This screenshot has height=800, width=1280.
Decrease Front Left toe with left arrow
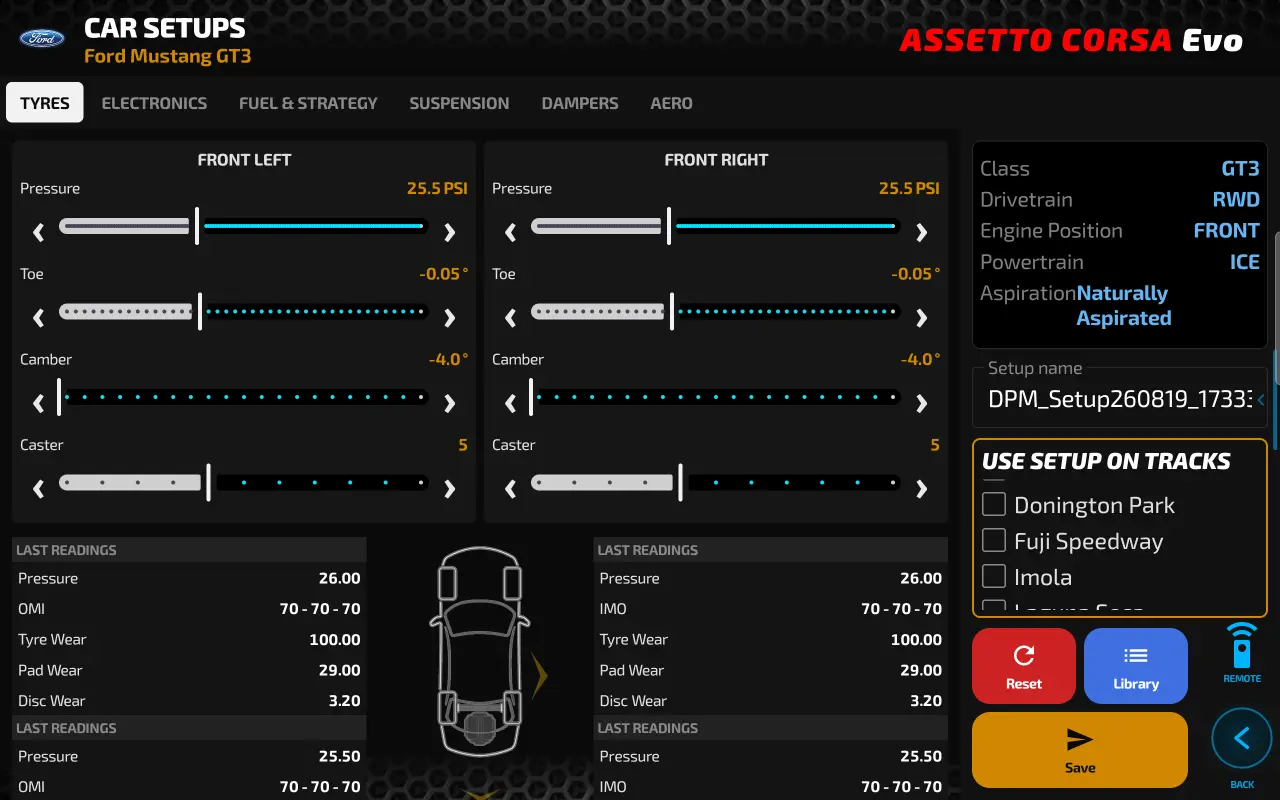[x=39, y=318]
